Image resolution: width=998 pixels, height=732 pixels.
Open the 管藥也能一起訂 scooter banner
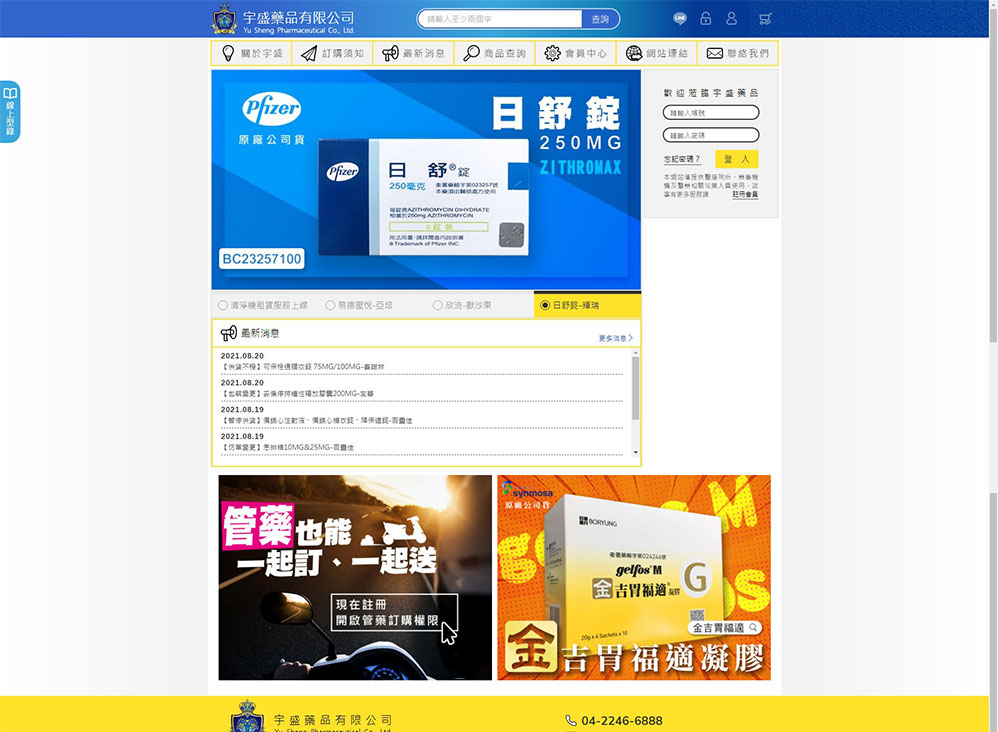click(355, 577)
